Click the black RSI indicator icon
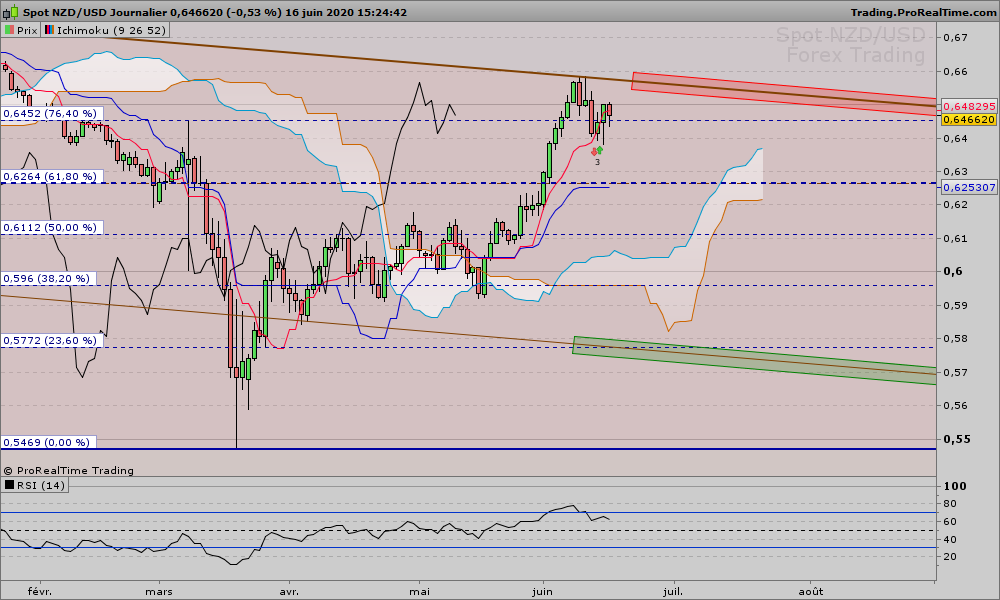The image size is (1000, 600). coord(9,485)
